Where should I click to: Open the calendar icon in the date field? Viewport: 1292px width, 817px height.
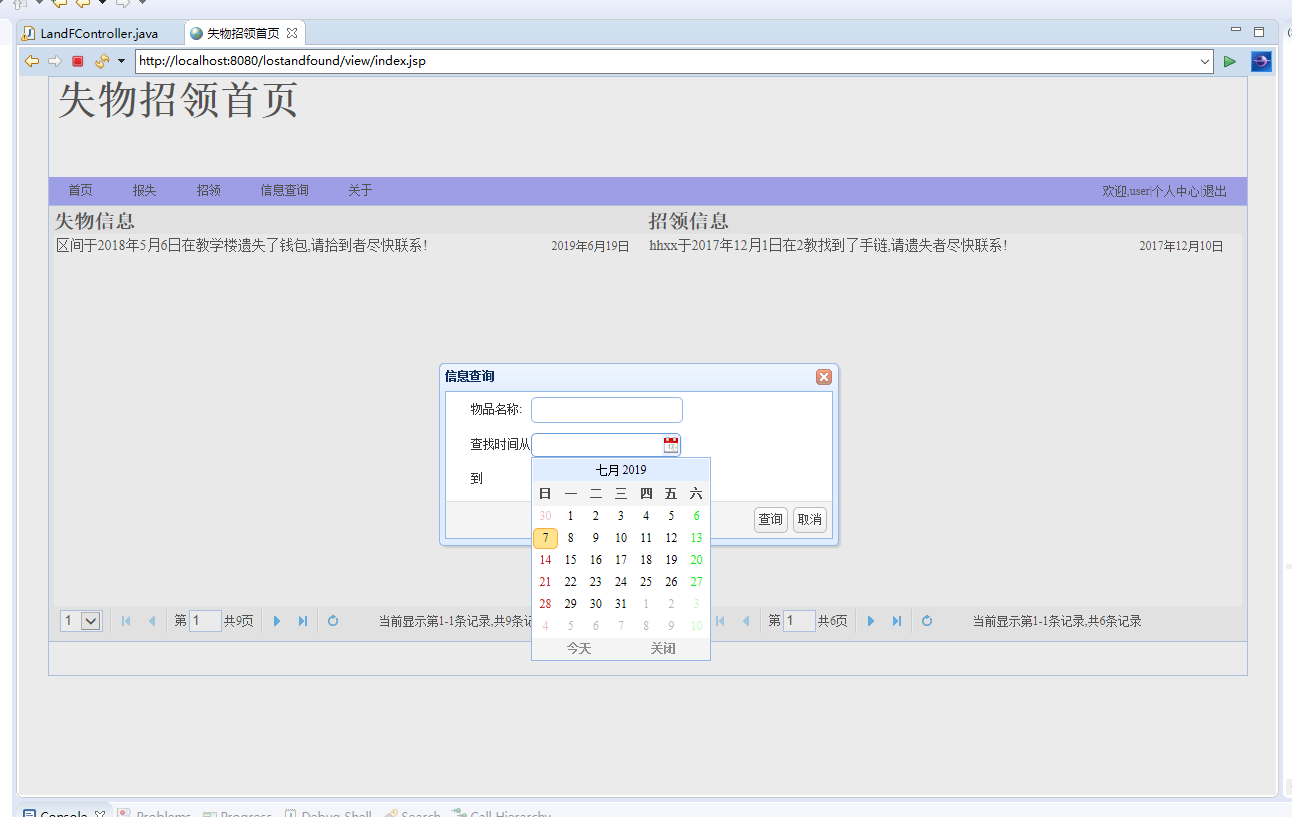670,445
